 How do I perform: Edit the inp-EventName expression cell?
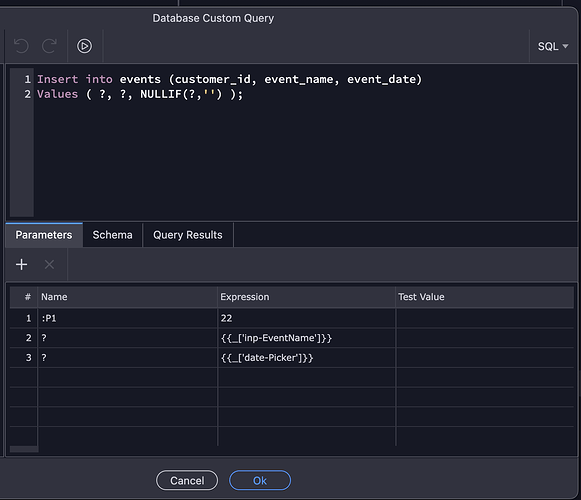[306, 338]
